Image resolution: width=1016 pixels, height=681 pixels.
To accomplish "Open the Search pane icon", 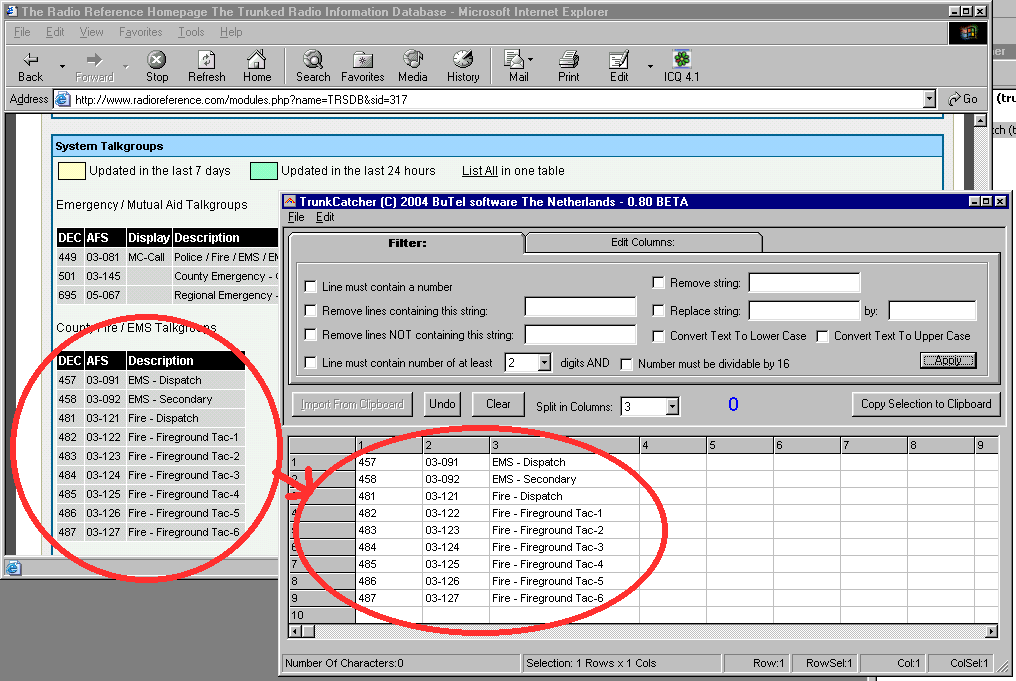I will click(x=313, y=60).
